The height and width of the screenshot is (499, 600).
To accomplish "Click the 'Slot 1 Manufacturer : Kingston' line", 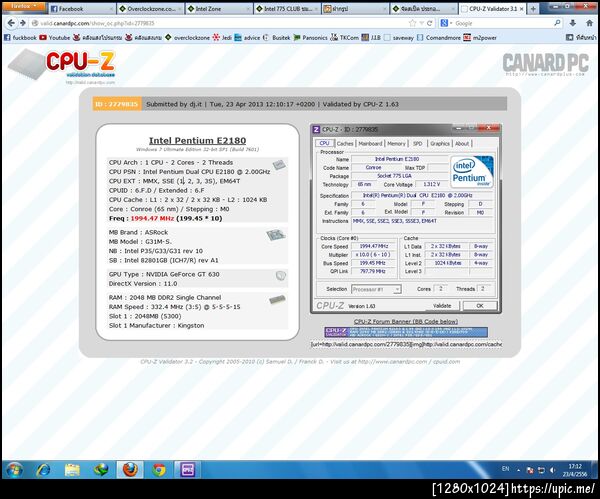I will 157,326.
